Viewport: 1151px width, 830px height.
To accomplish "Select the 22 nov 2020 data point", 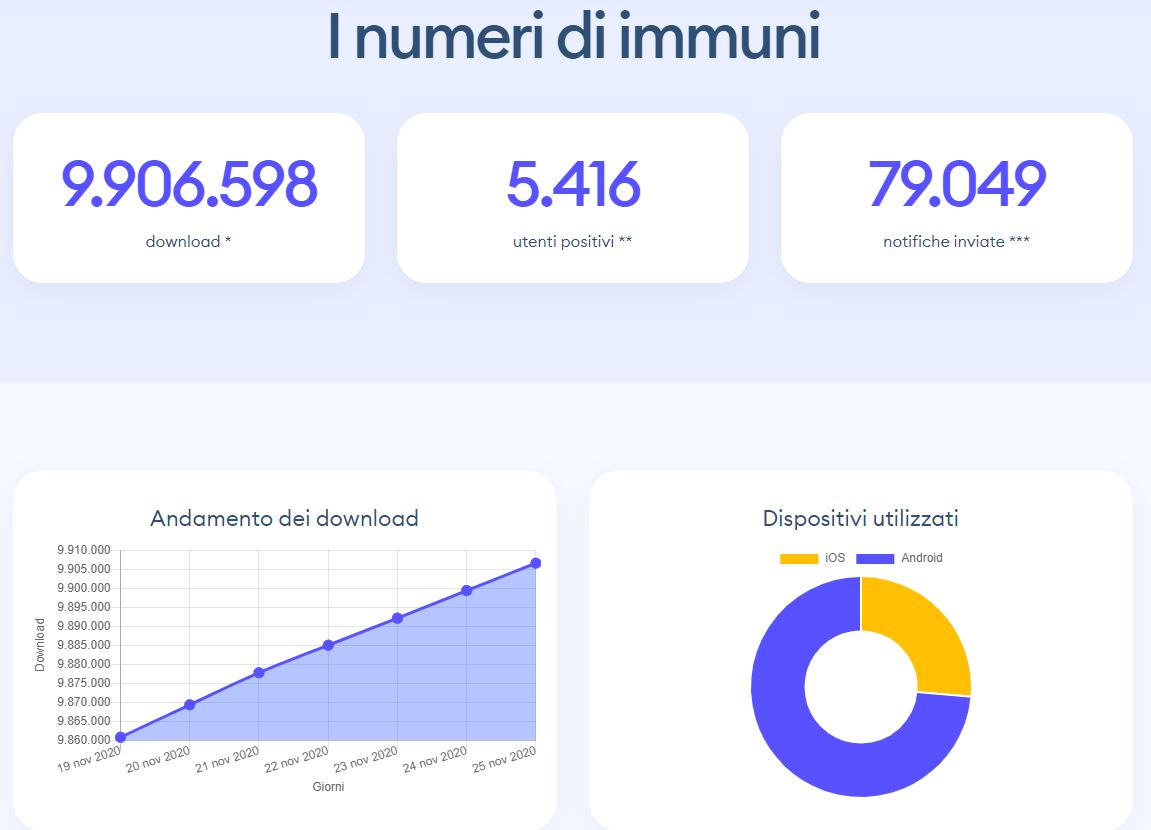I will coord(328,645).
